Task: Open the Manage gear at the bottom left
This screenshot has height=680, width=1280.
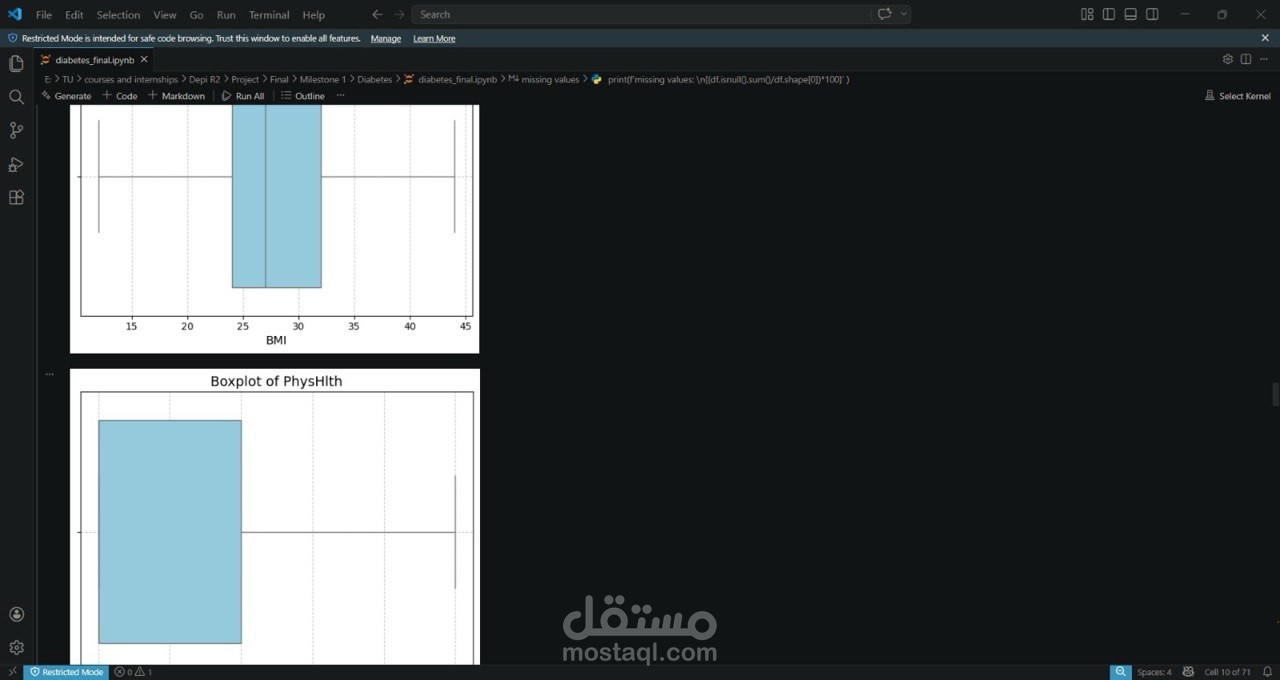Action: point(15,647)
